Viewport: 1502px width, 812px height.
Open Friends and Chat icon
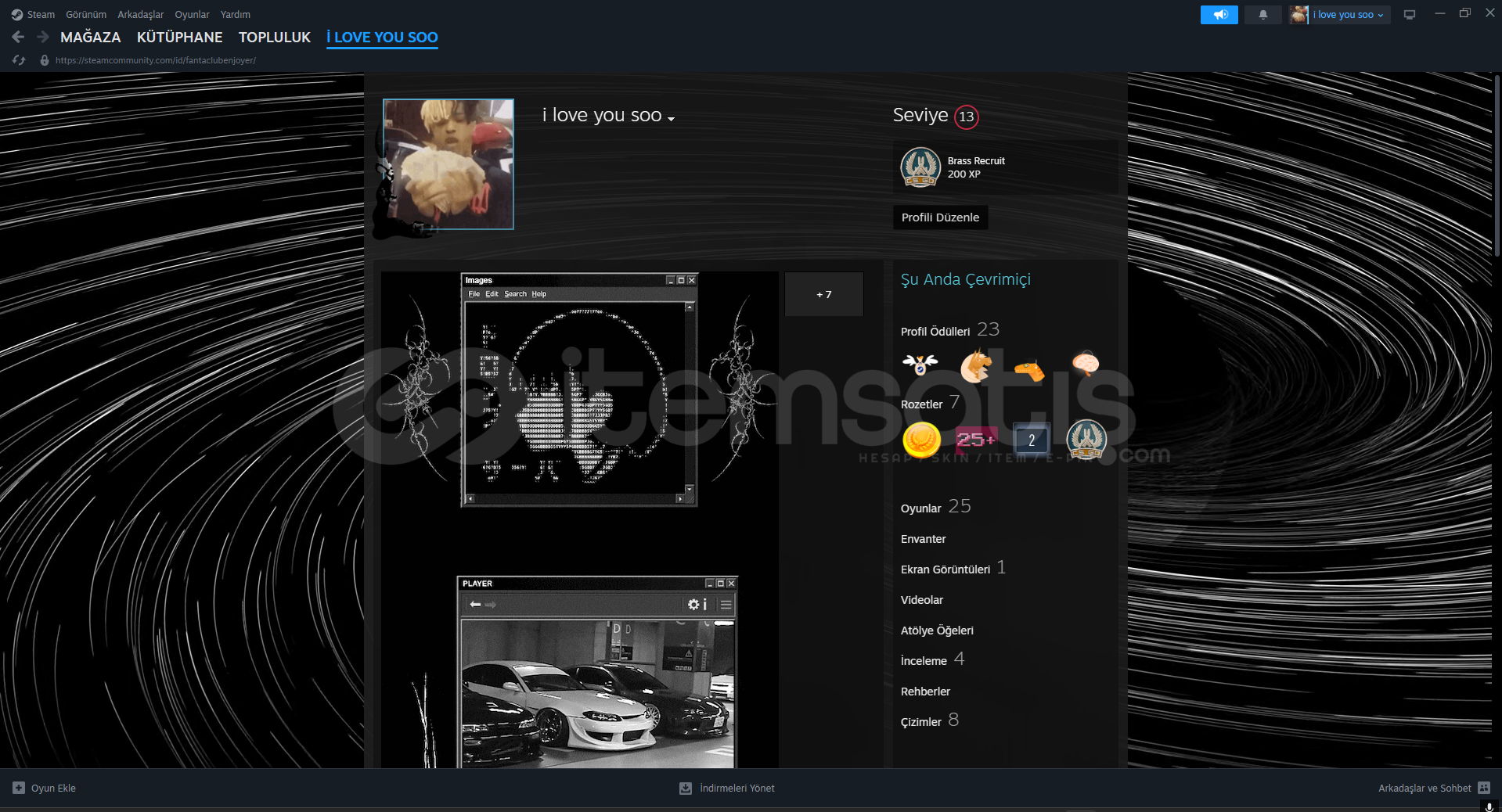(1484, 788)
